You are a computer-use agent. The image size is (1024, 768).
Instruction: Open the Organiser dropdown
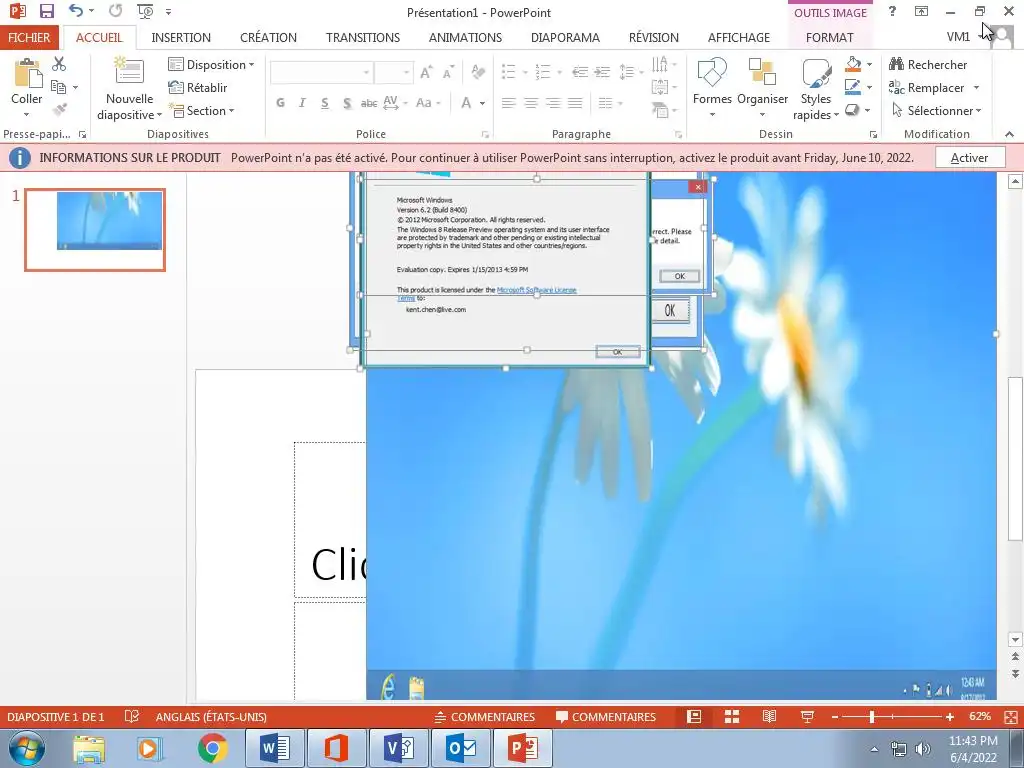pos(762,88)
